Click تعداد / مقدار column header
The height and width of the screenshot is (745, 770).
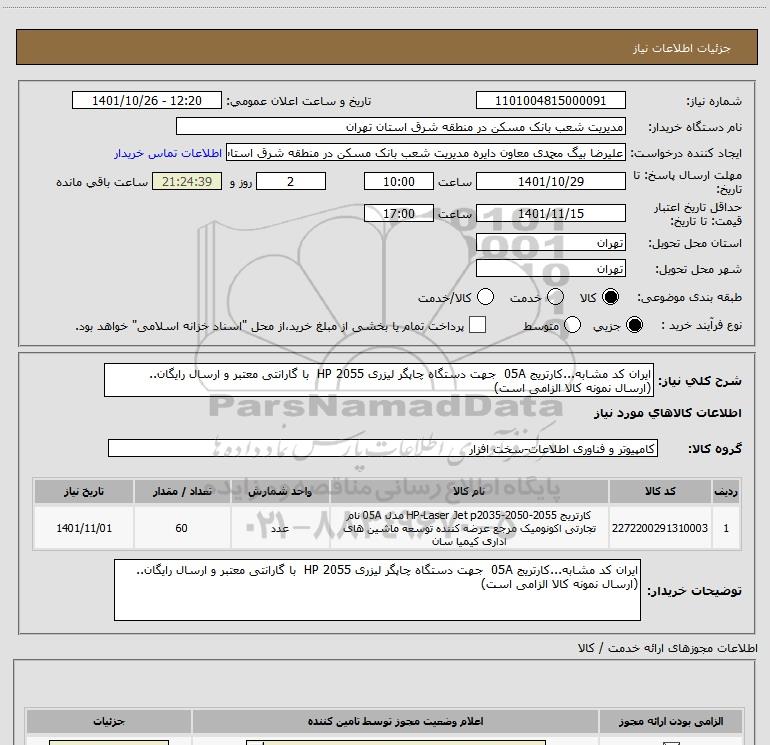tap(182, 491)
